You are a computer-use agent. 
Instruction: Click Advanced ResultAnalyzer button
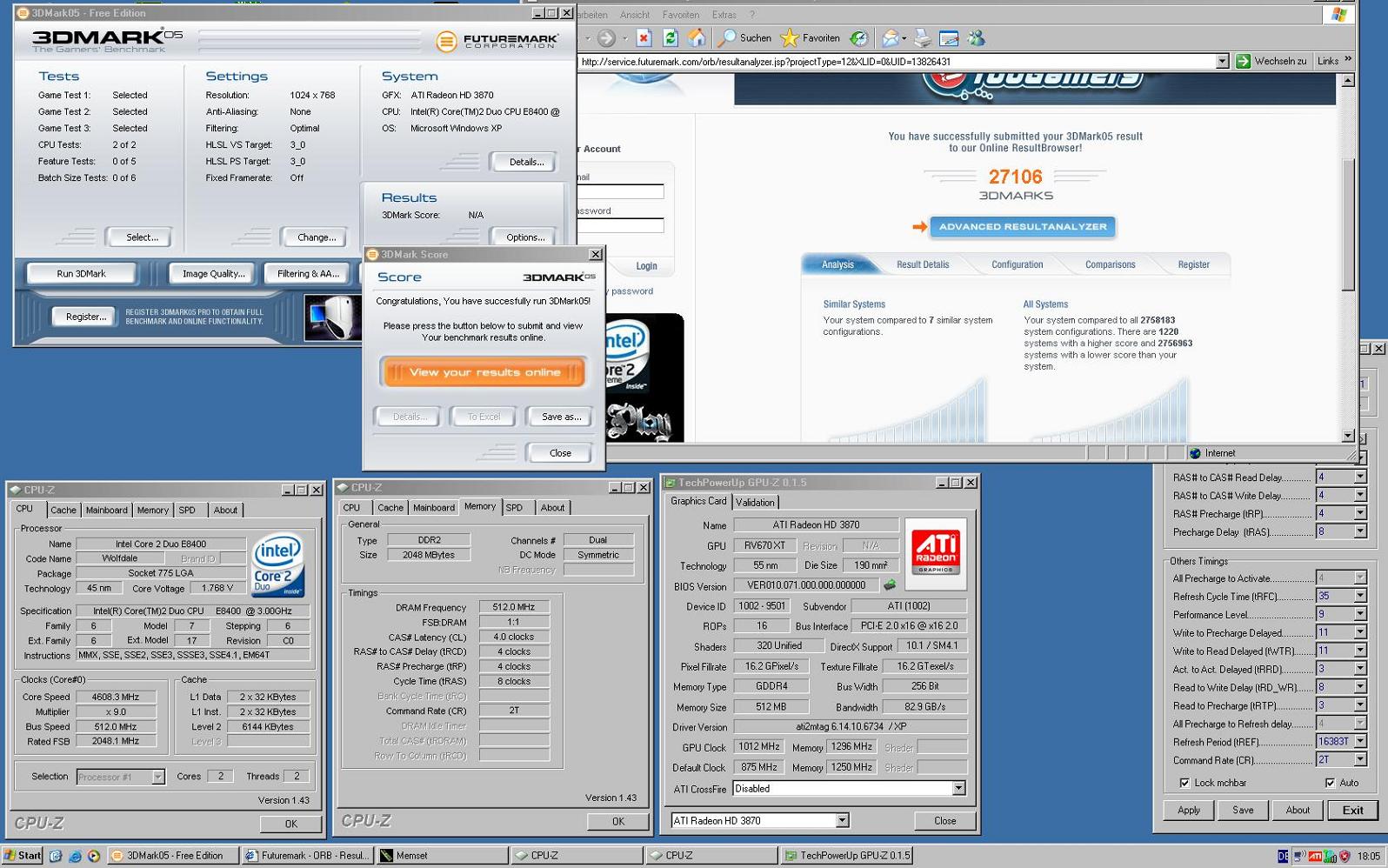1023,227
